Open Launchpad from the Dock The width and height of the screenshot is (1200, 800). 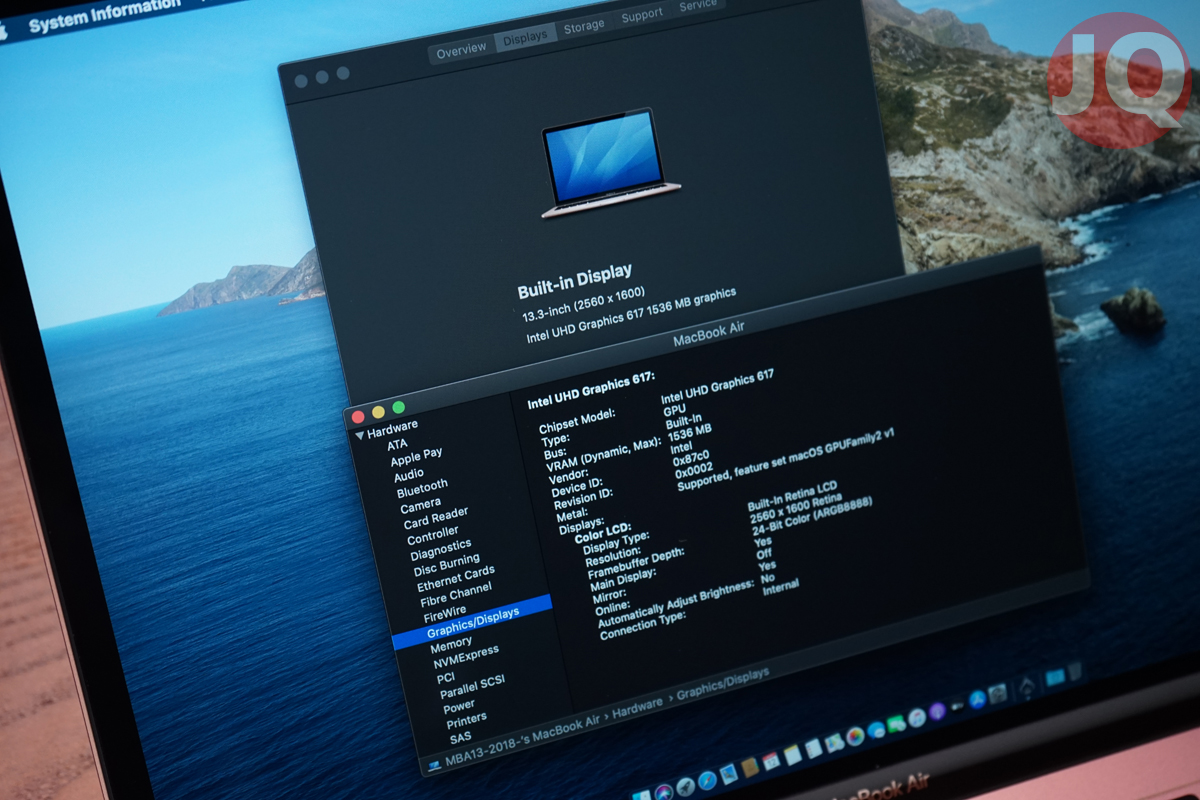click(685, 787)
